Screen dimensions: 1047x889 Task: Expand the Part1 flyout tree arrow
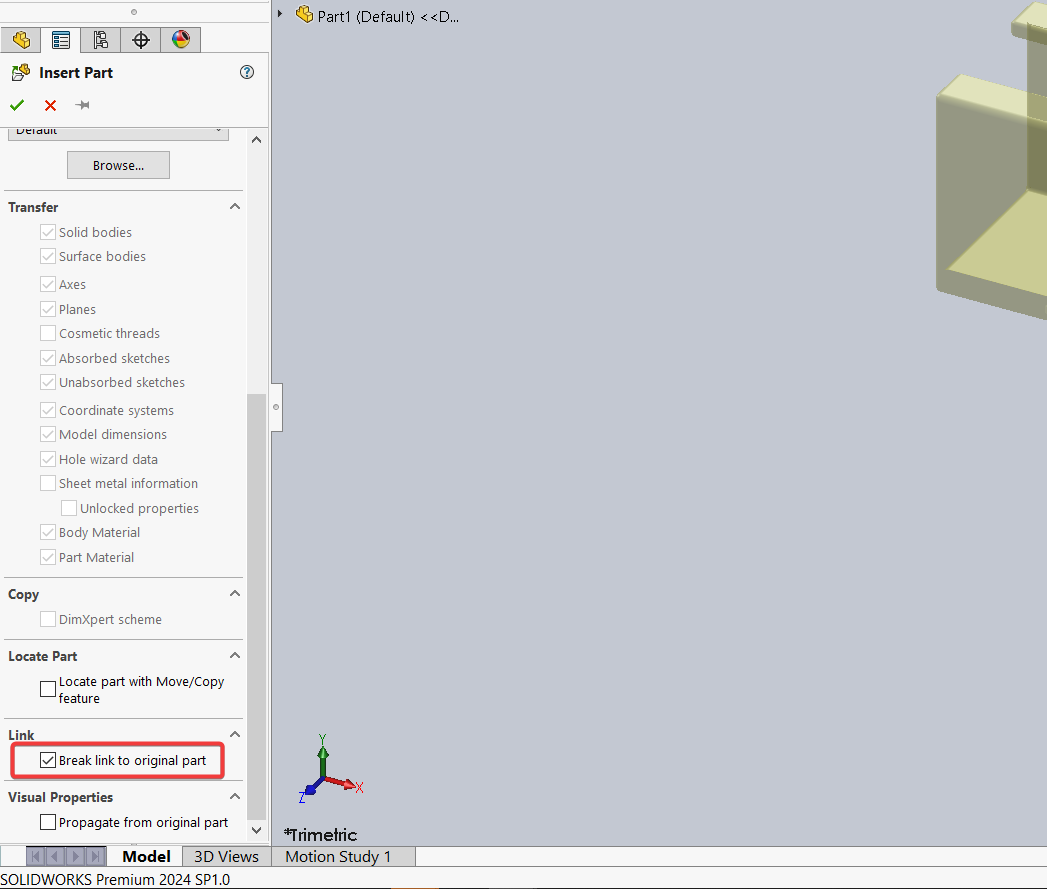point(281,15)
